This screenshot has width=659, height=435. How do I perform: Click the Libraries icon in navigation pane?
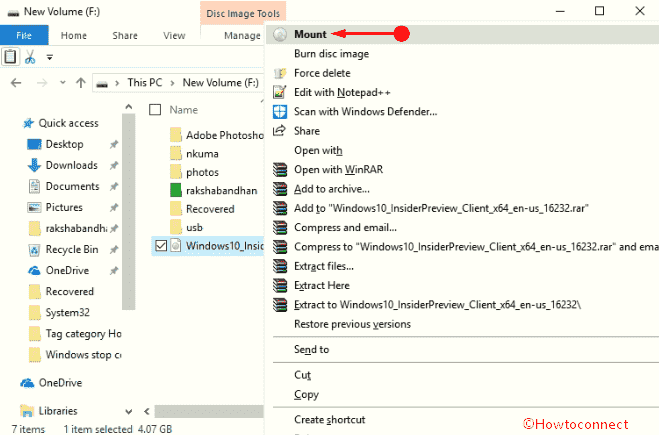(x=27, y=411)
